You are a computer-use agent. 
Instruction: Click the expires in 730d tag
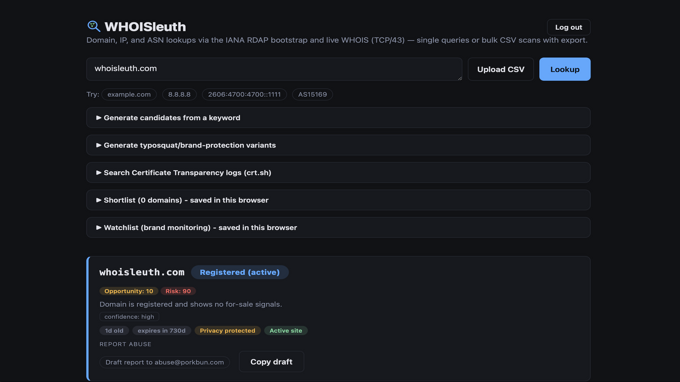[x=161, y=330]
